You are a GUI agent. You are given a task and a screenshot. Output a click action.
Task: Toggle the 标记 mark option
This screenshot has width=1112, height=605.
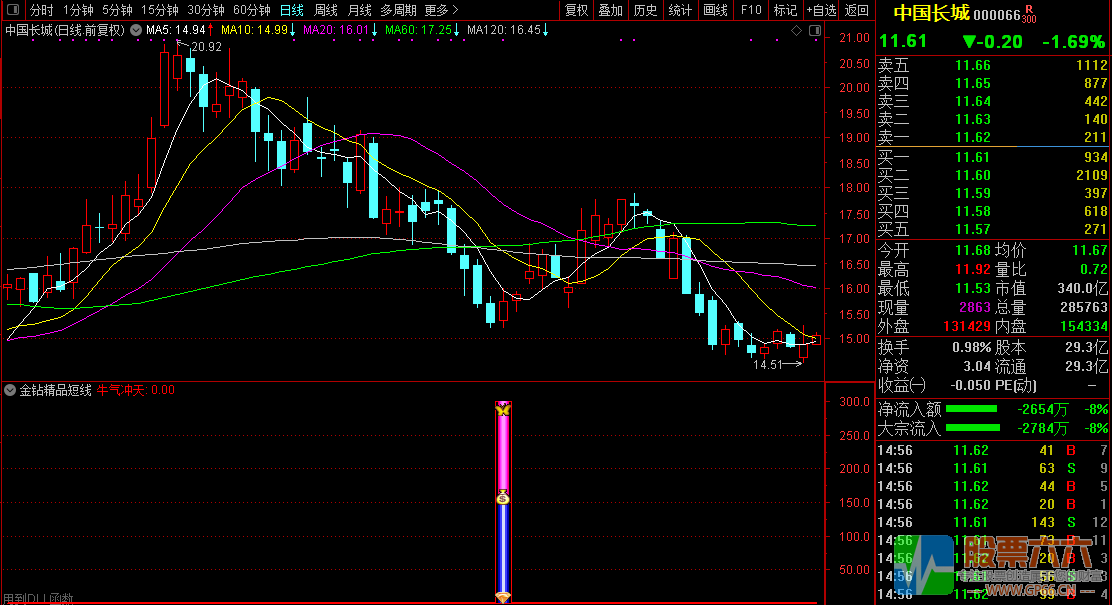pyautogui.click(x=785, y=10)
